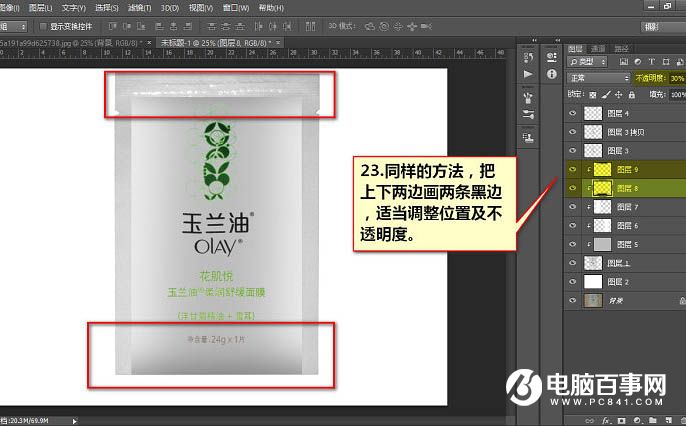Switch to 路径 paths panel tab
This screenshot has width=686, height=426.
pos(621,49)
